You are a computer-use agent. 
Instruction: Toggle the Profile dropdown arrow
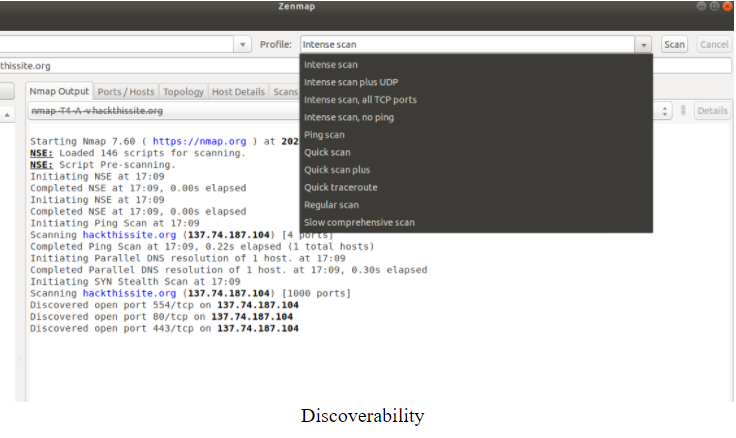(x=644, y=45)
